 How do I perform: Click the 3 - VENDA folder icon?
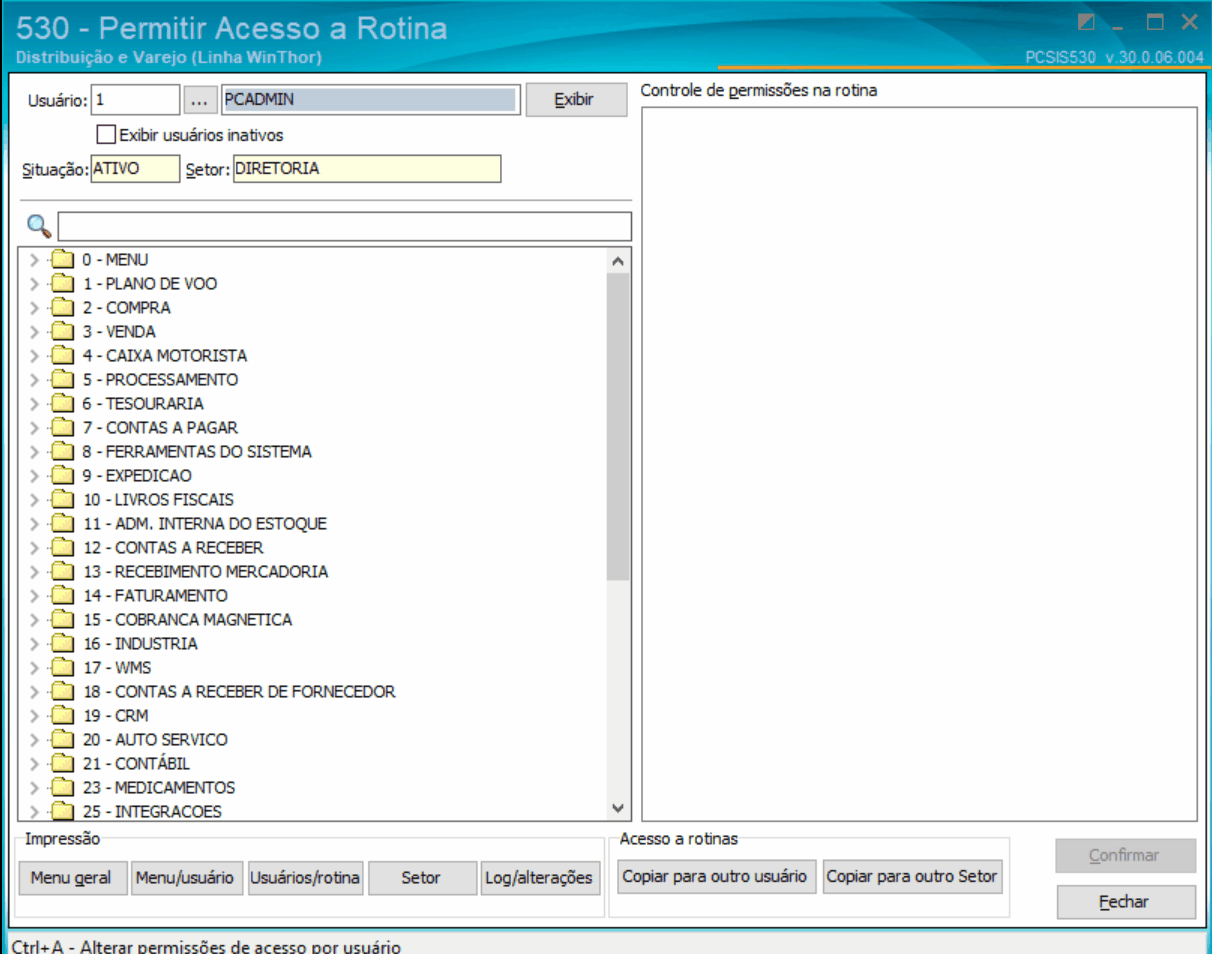tap(63, 332)
